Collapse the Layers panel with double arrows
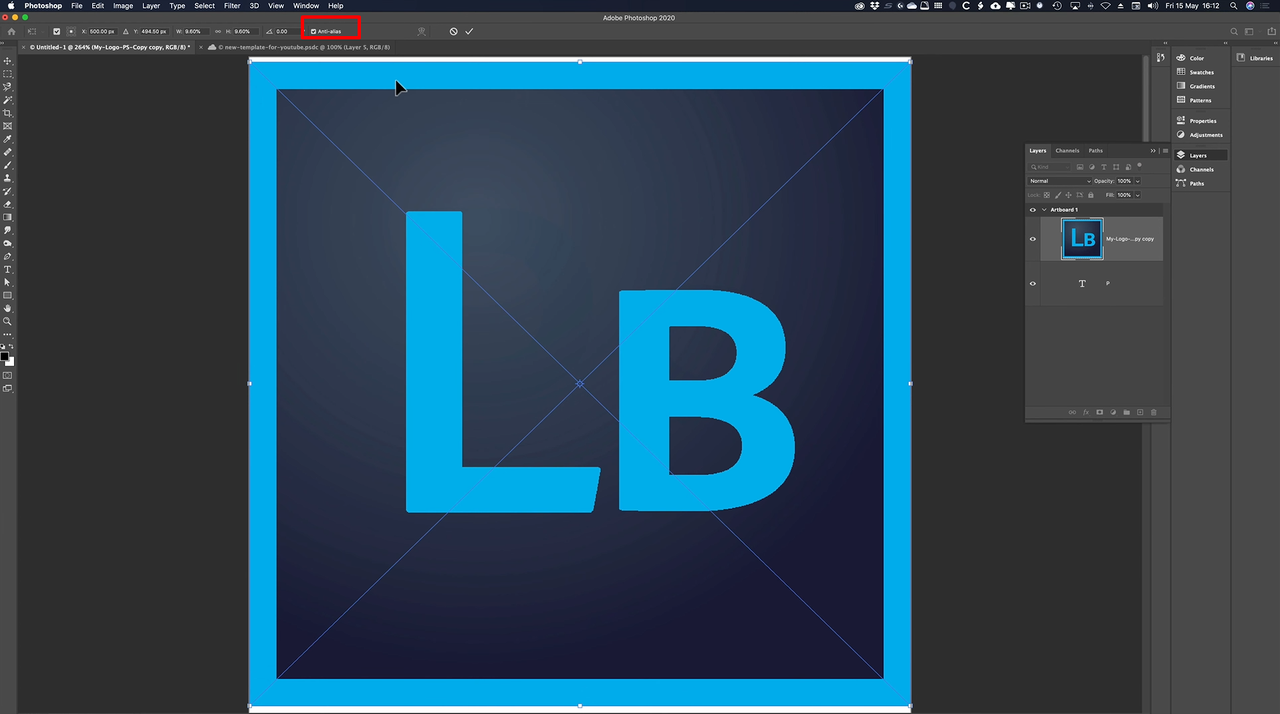This screenshot has height=714, width=1280. 1153,151
